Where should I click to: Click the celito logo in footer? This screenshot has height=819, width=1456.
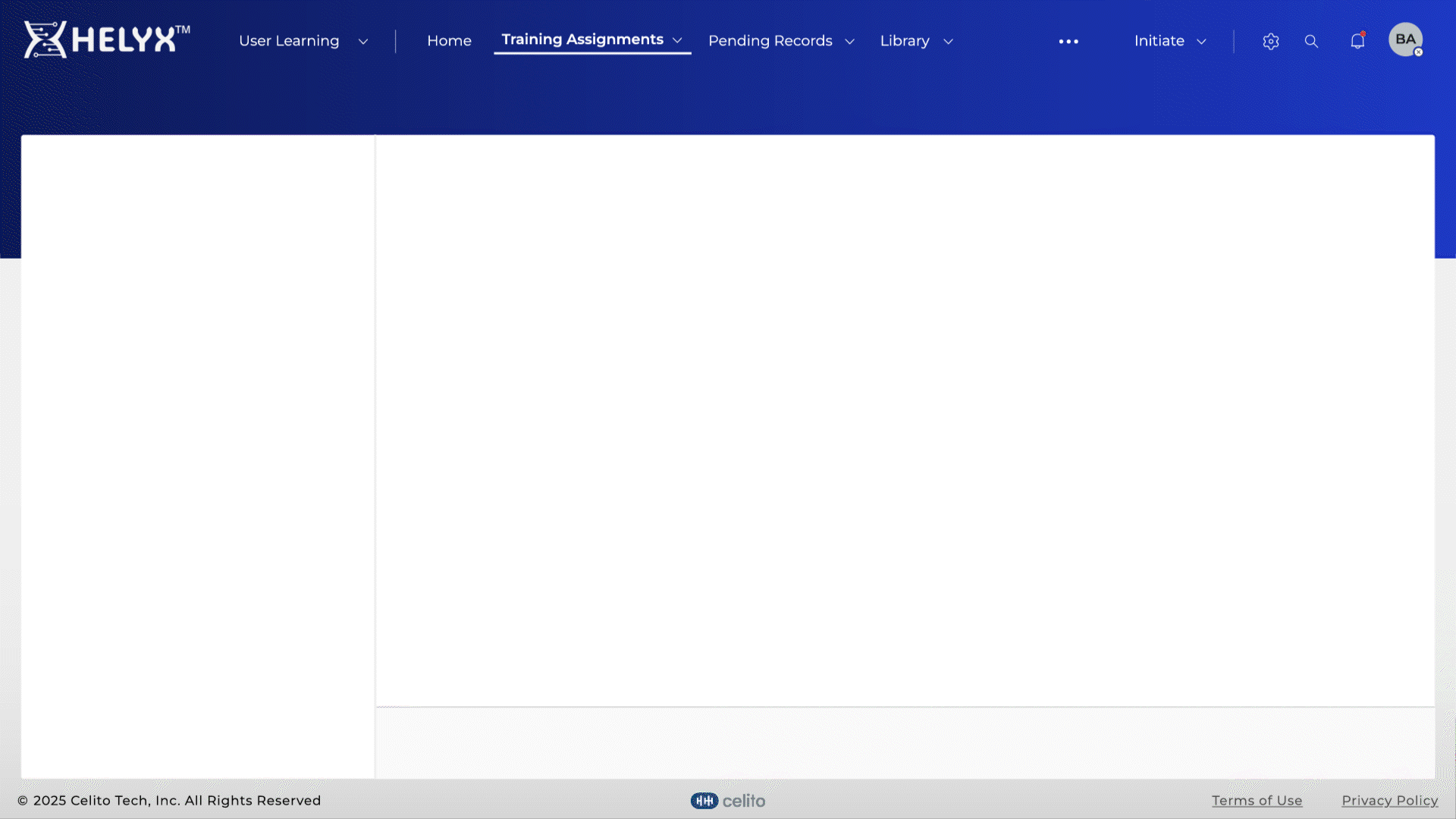pyautogui.click(x=728, y=801)
